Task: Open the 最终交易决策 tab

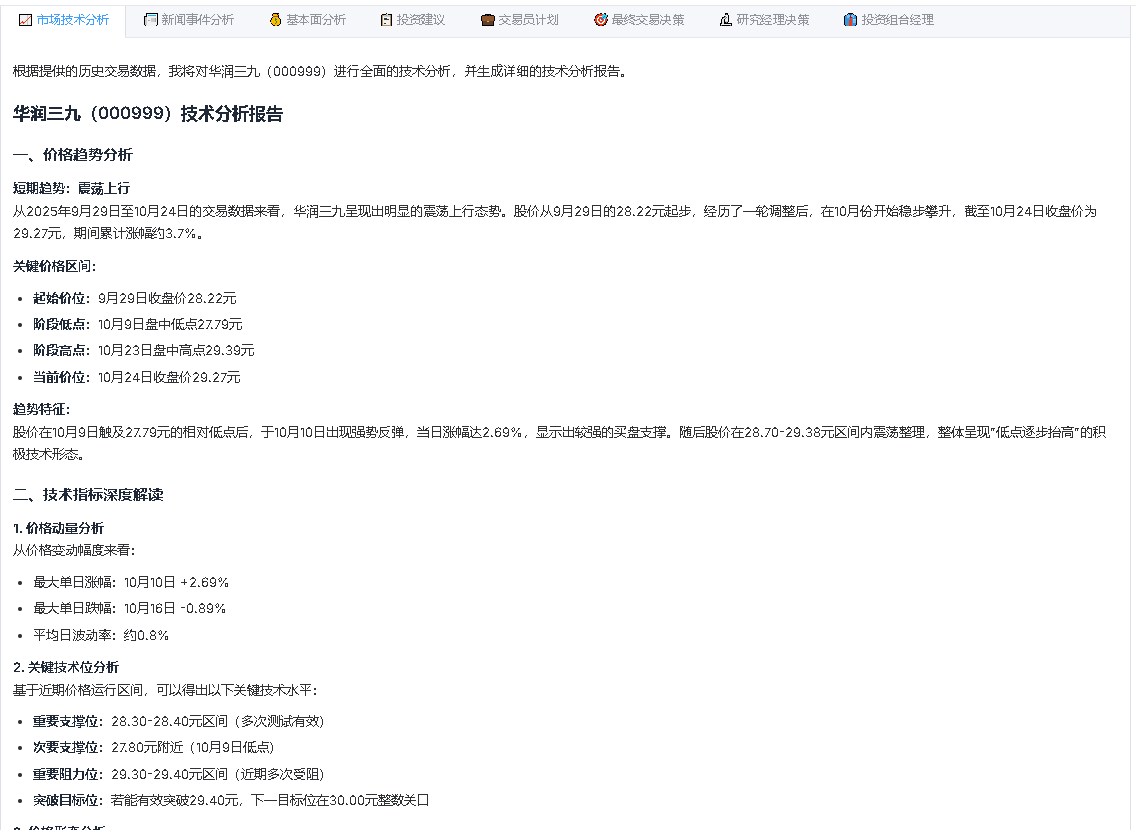Action: tap(640, 20)
